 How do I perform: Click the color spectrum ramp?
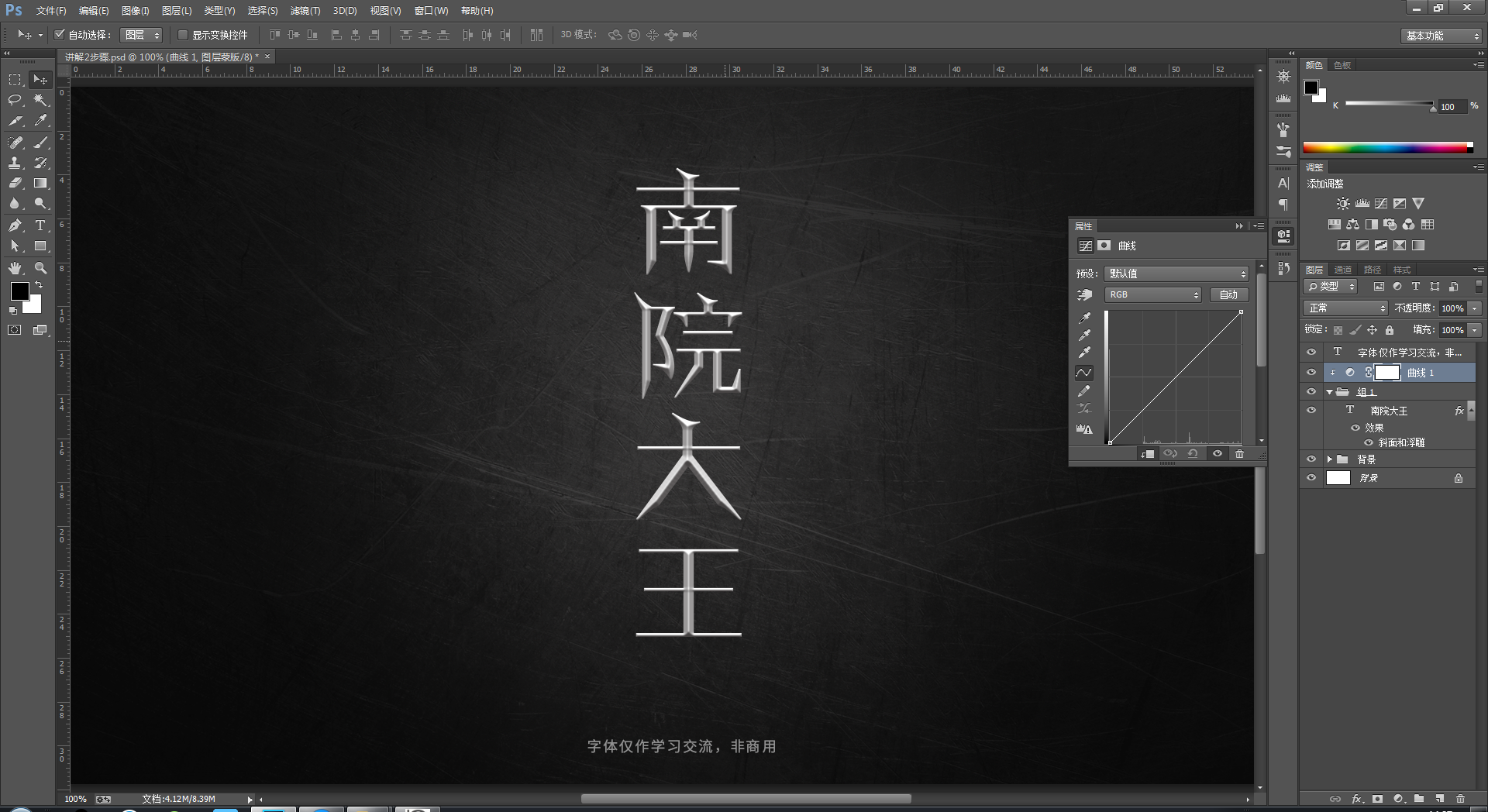1388,148
